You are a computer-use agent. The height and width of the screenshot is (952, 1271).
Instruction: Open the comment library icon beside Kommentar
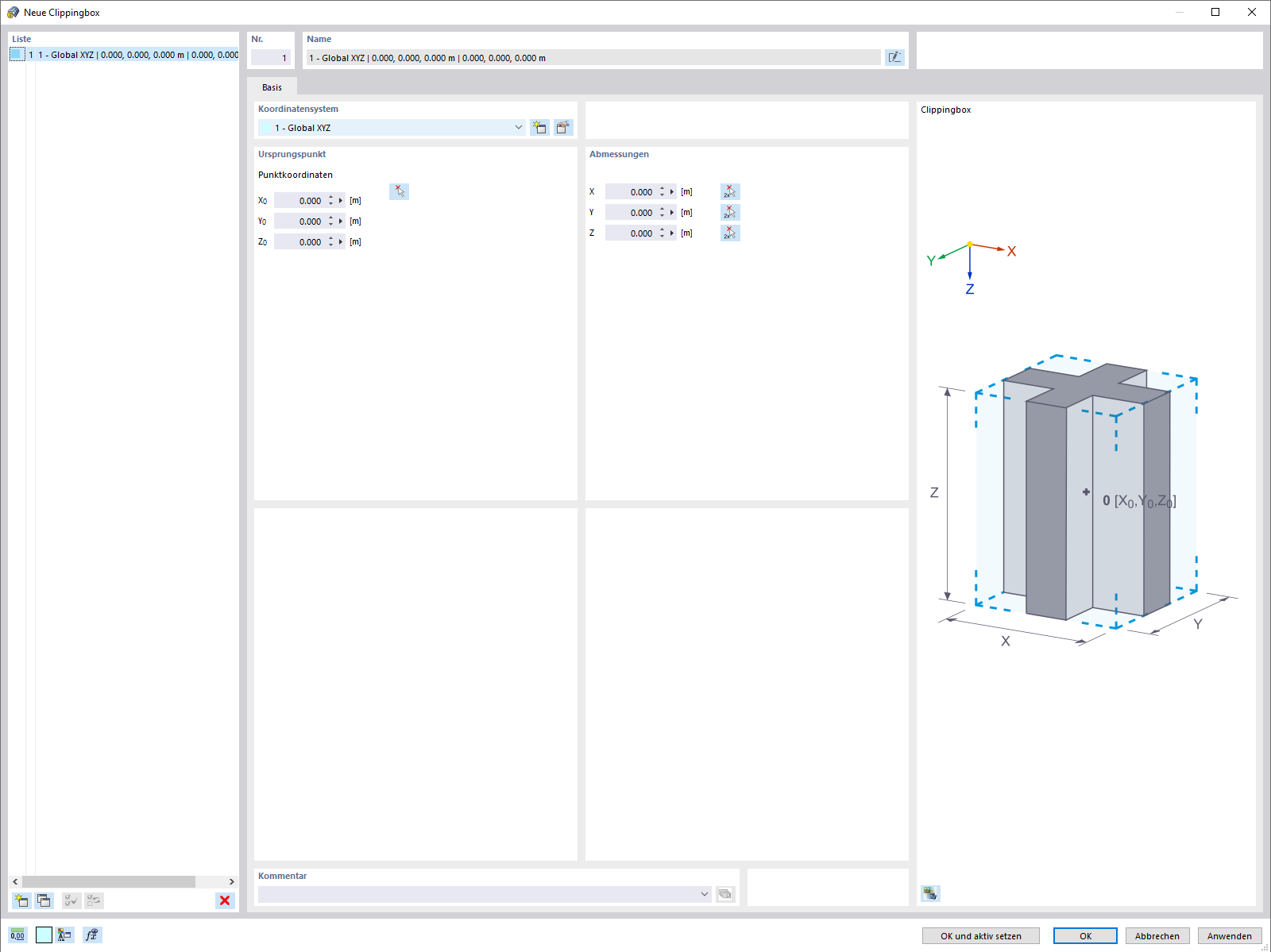(x=725, y=894)
